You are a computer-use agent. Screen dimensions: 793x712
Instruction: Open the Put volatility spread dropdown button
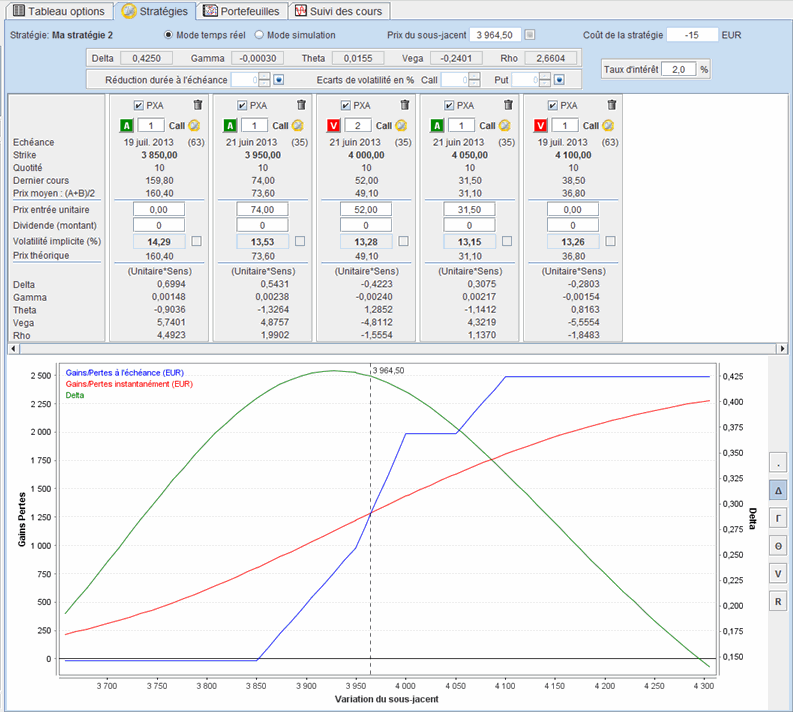(562, 79)
